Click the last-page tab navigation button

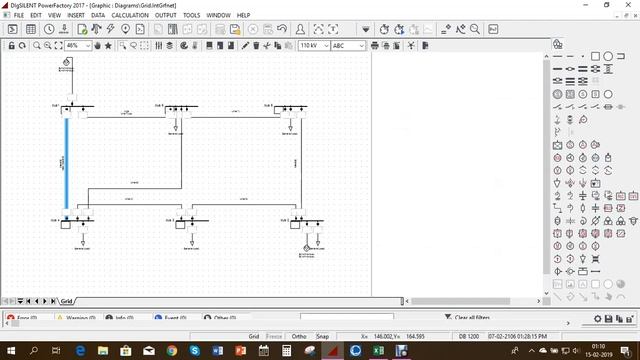click(x=53, y=301)
